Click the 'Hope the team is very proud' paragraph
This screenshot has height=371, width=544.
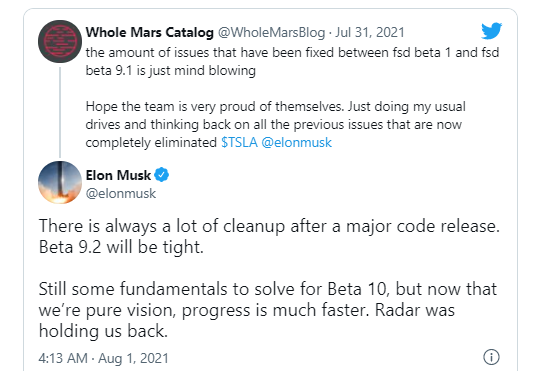point(275,125)
